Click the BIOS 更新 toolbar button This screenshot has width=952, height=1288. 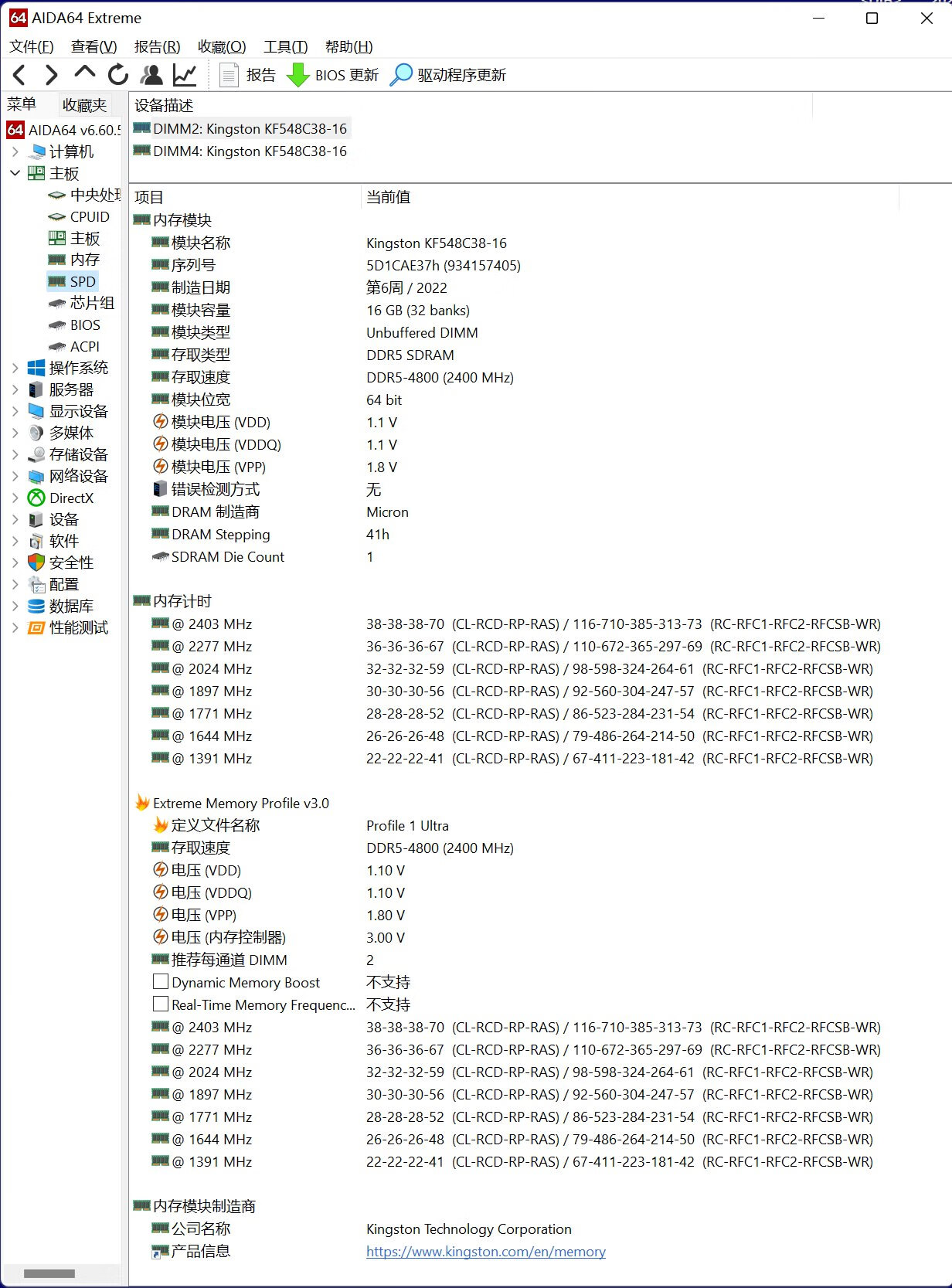332,75
